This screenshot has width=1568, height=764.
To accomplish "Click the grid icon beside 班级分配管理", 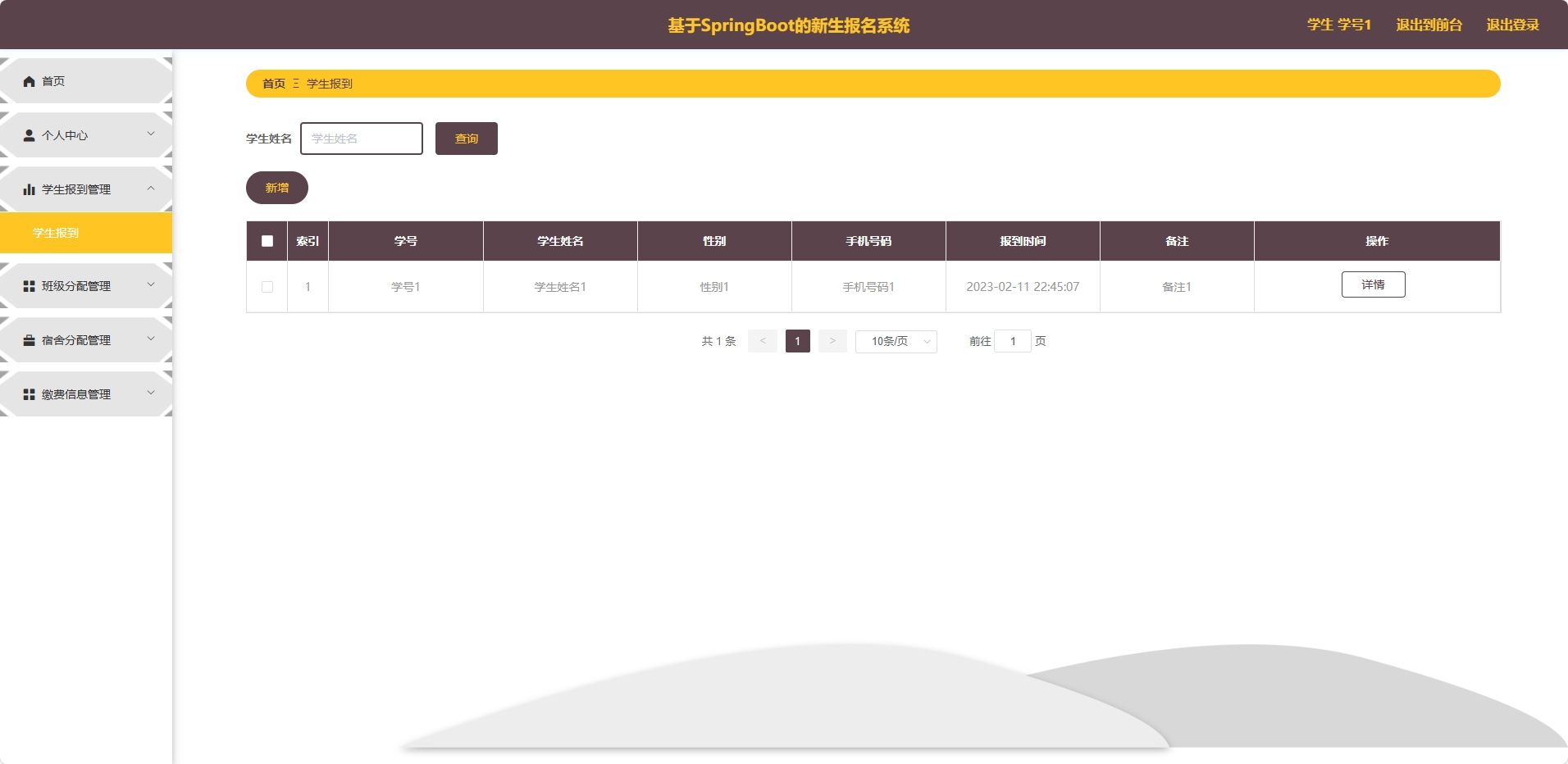I will tap(30, 286).
